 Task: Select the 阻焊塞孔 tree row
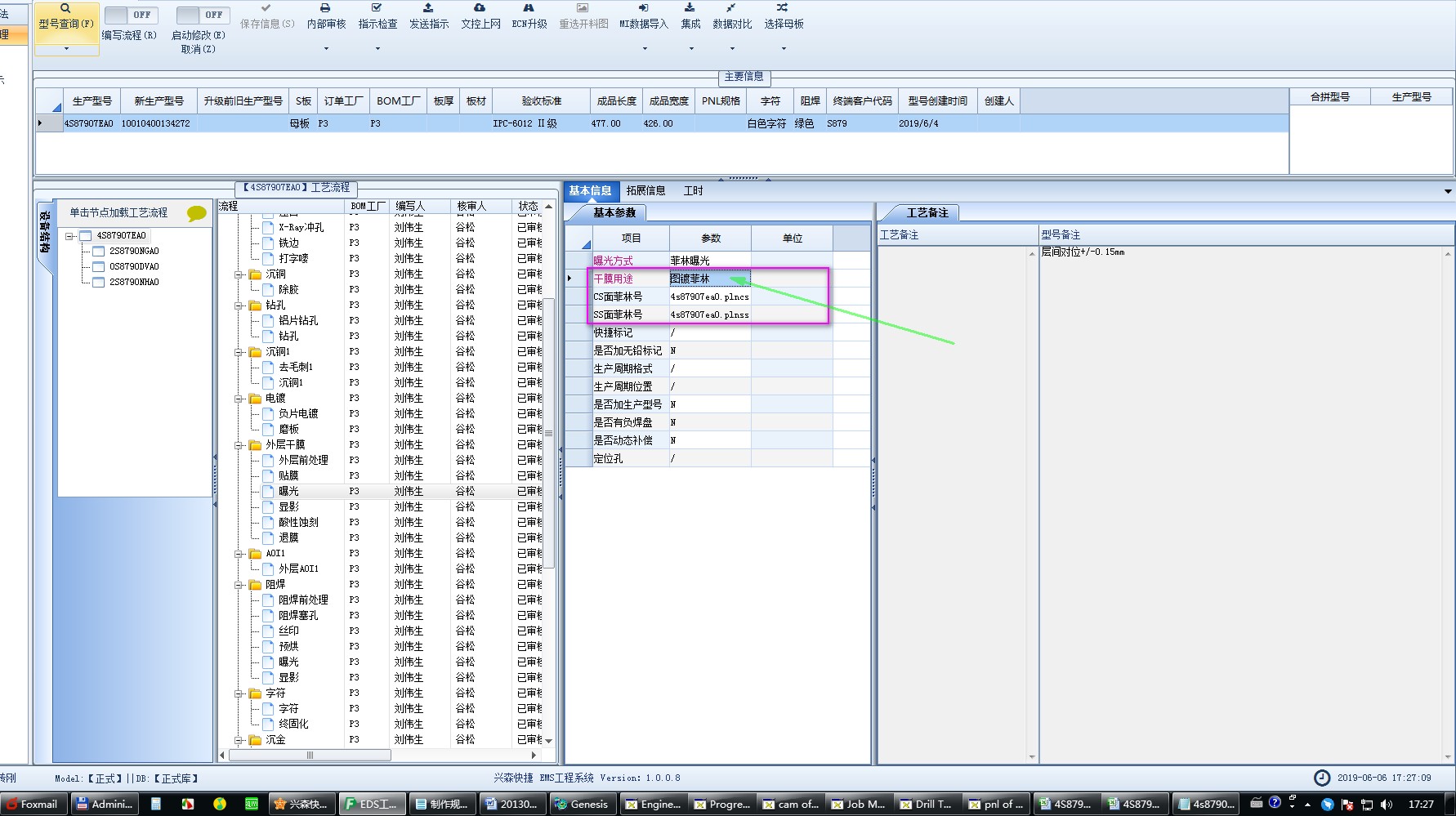click(298, 615)
